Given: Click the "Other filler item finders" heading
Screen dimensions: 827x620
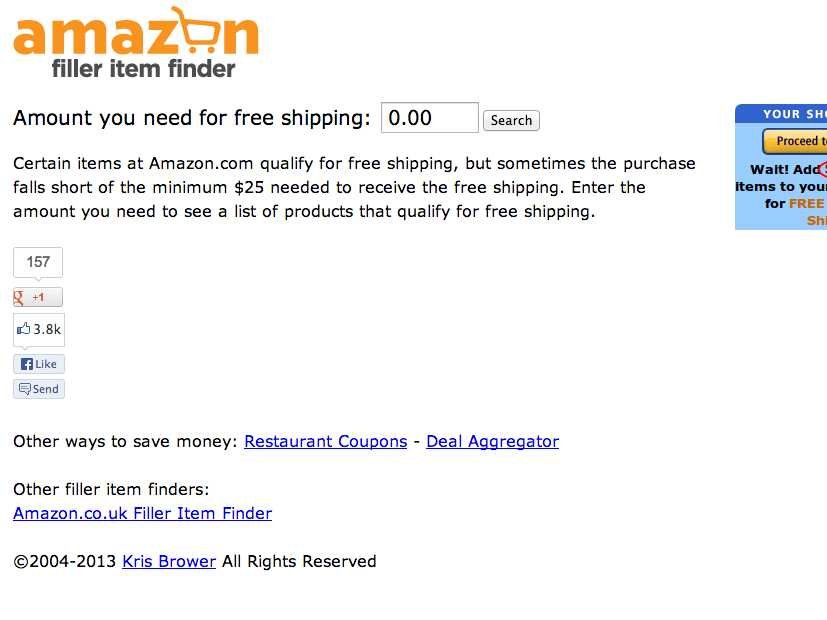Looking at the screenshot, I should [111, 489].
